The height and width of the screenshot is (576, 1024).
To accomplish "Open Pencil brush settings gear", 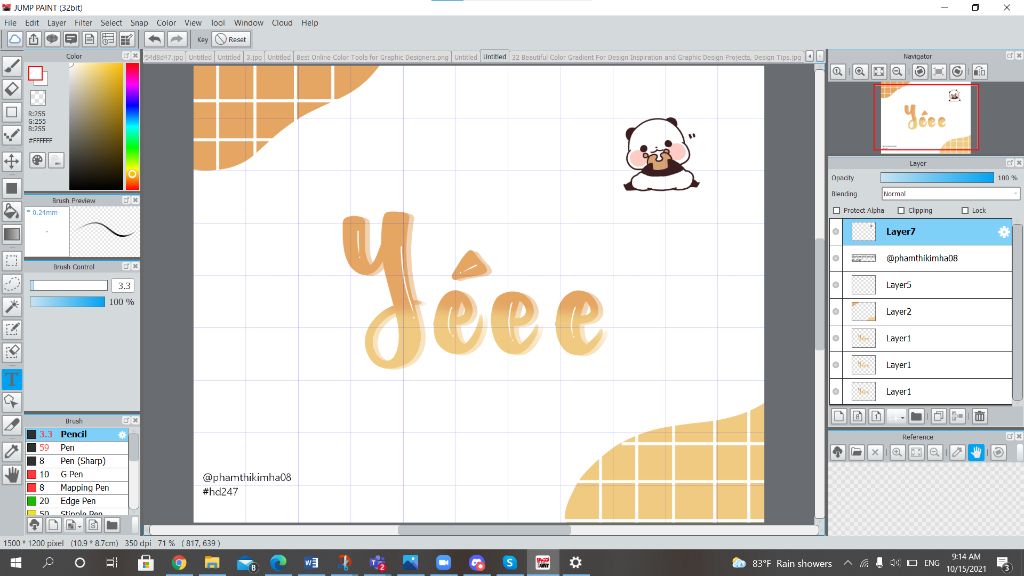I will click(122, 434).
